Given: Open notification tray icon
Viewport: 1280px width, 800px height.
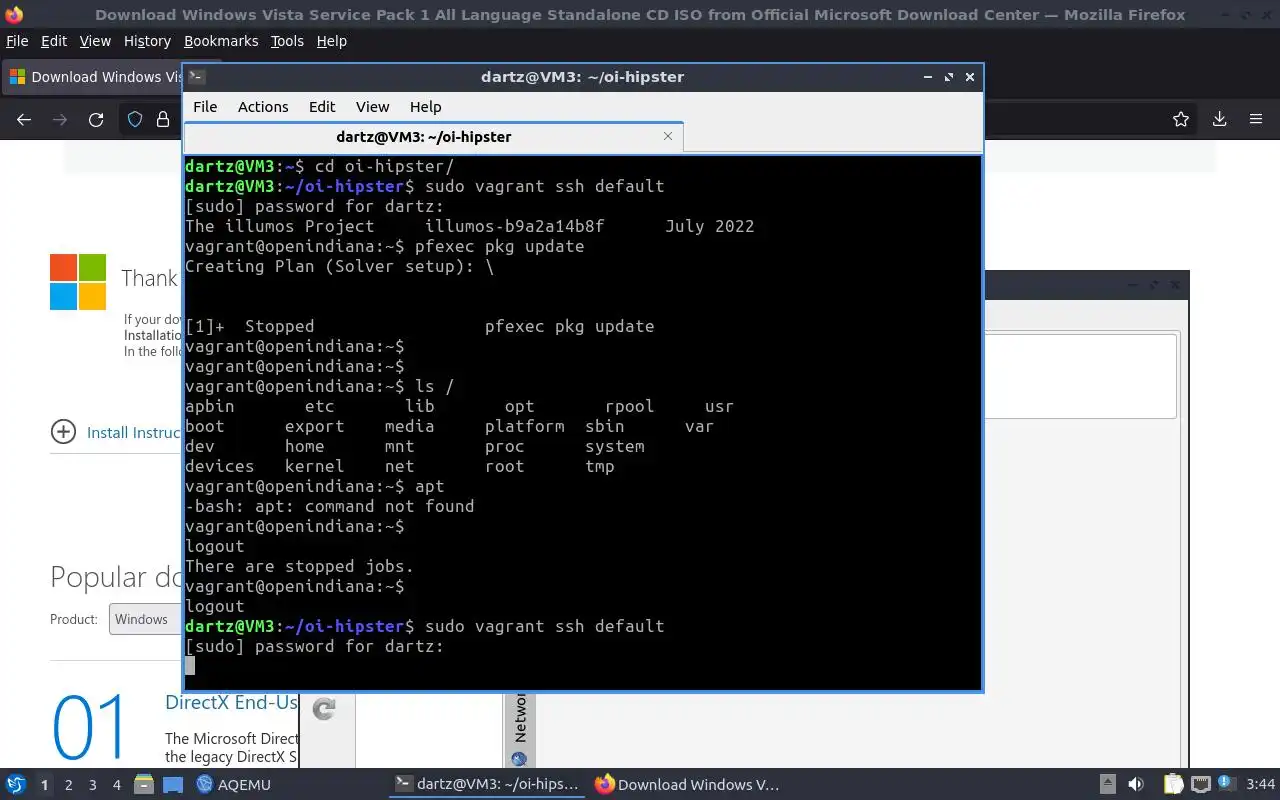Looking at the screenshot, I should 1226,782.
